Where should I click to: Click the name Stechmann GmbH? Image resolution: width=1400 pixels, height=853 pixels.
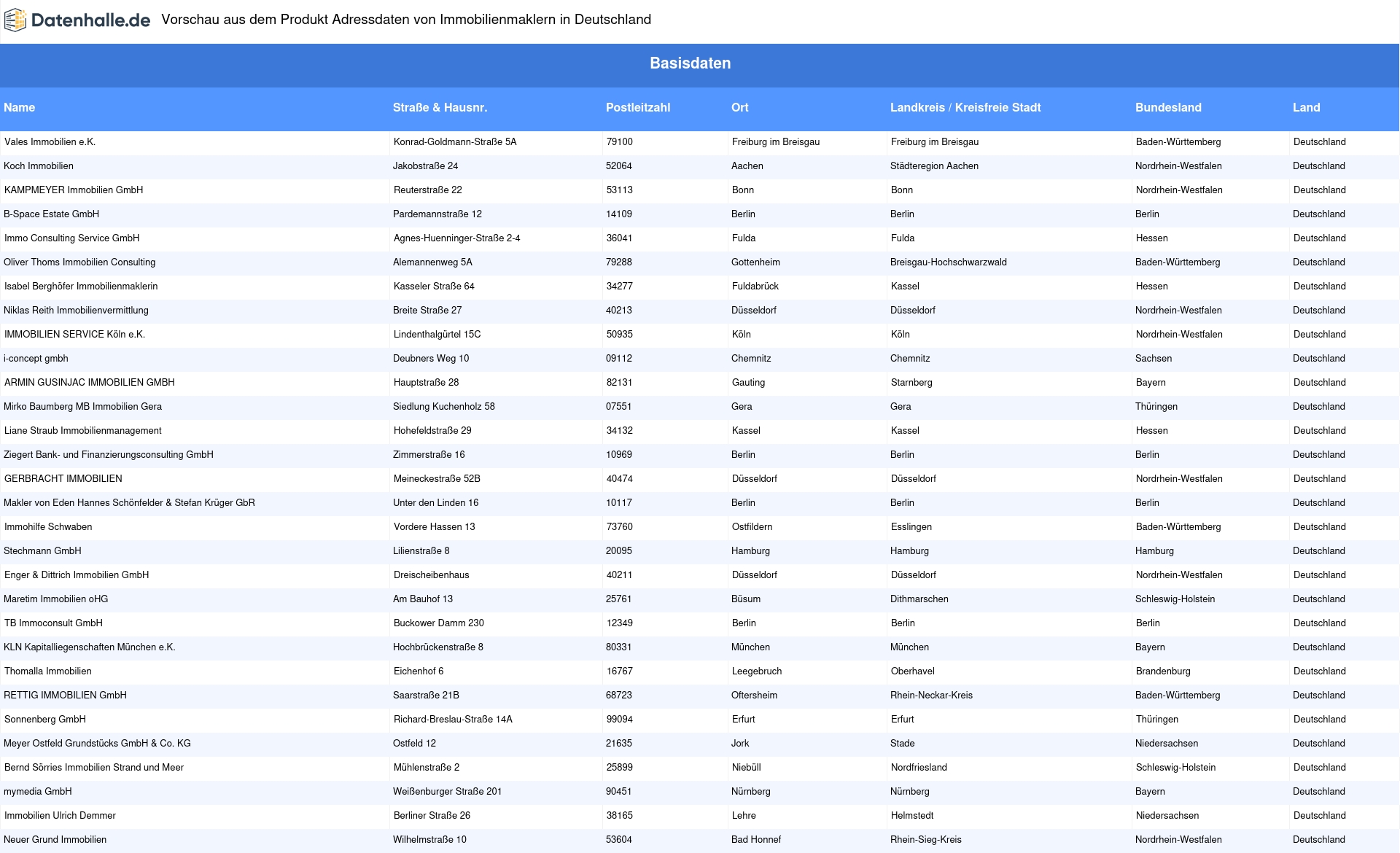pyautogui.click(x=42, y=551)
